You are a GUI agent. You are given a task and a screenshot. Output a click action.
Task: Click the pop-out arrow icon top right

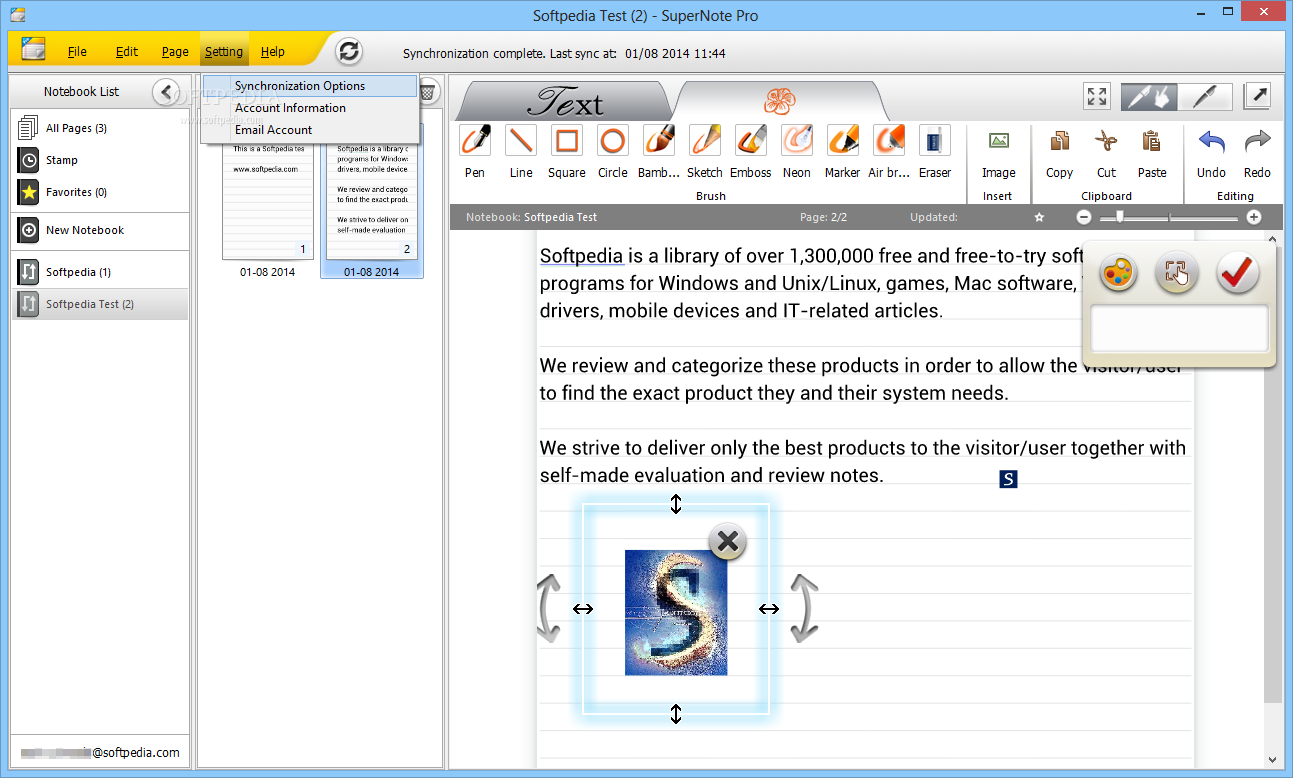(x=1257, y=96)
